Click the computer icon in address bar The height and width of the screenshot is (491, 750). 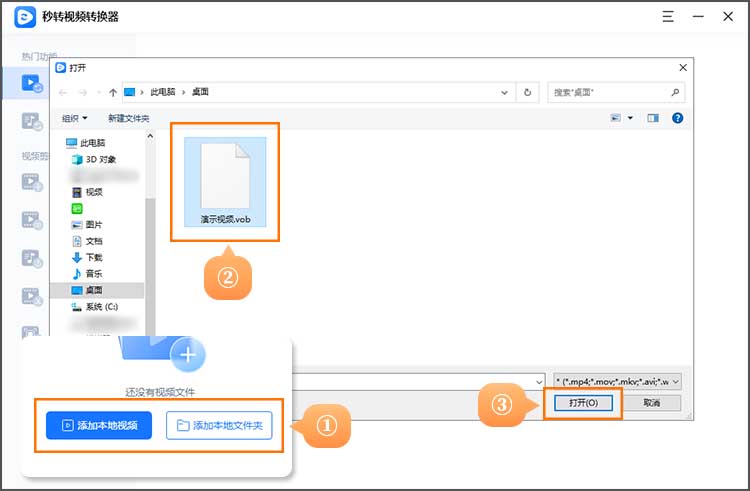[x=129, y=92]
